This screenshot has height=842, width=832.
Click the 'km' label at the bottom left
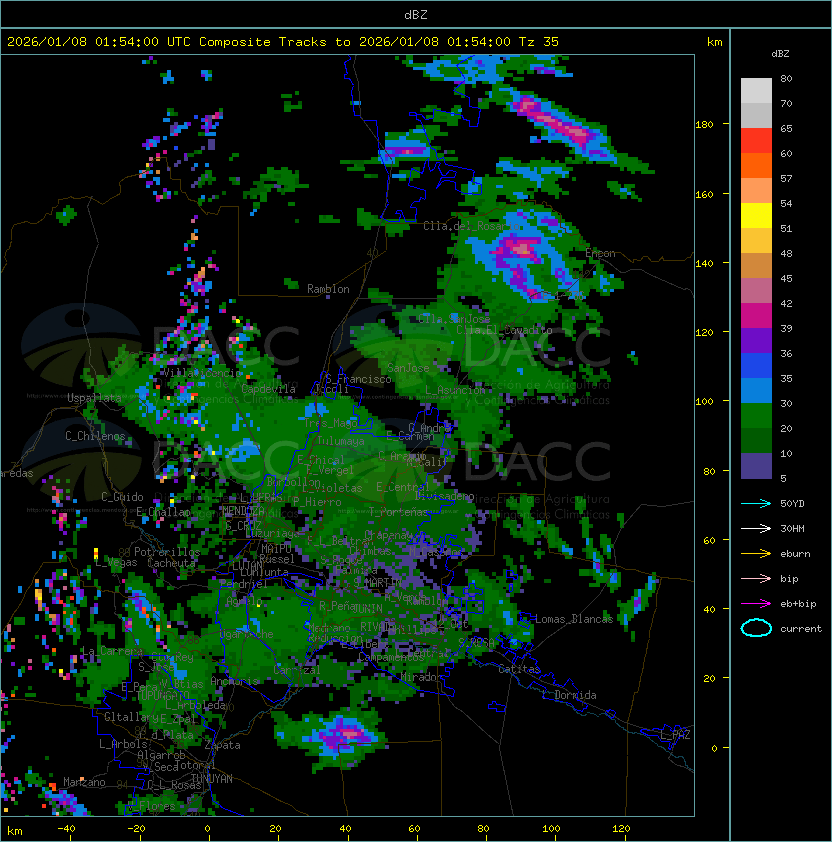15,831
